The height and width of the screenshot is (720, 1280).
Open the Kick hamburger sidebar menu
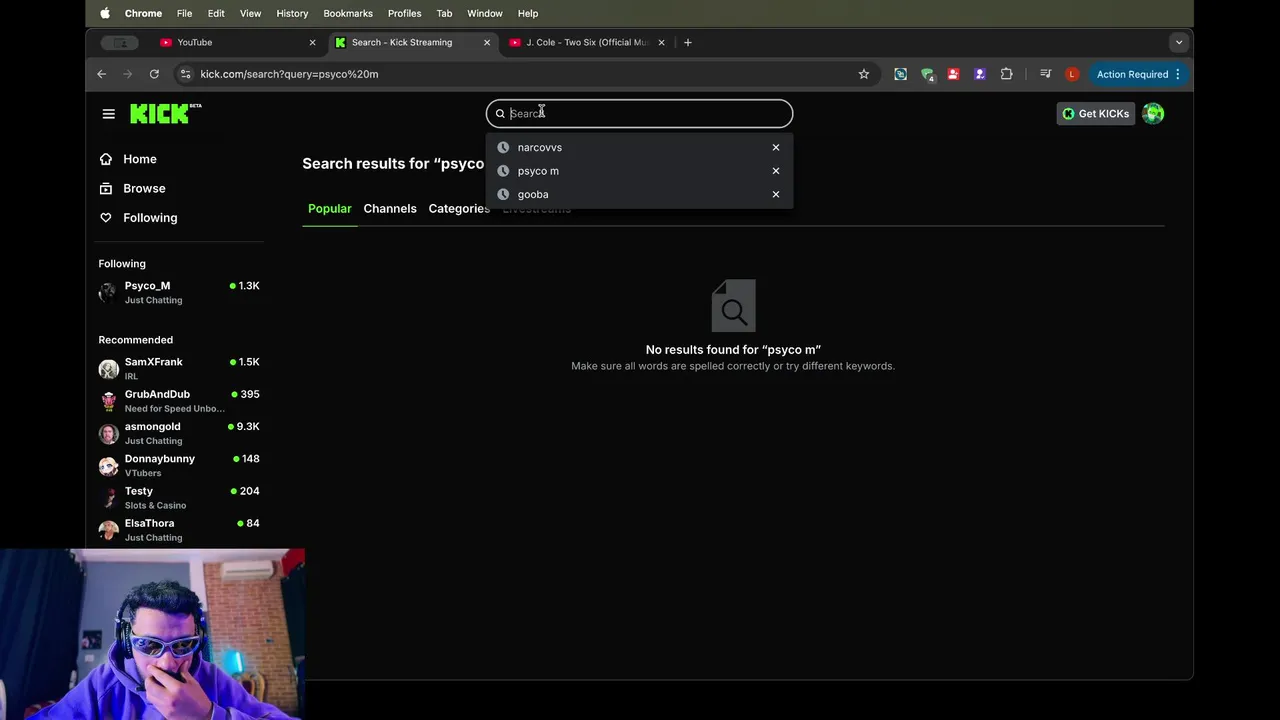point(108,114)
